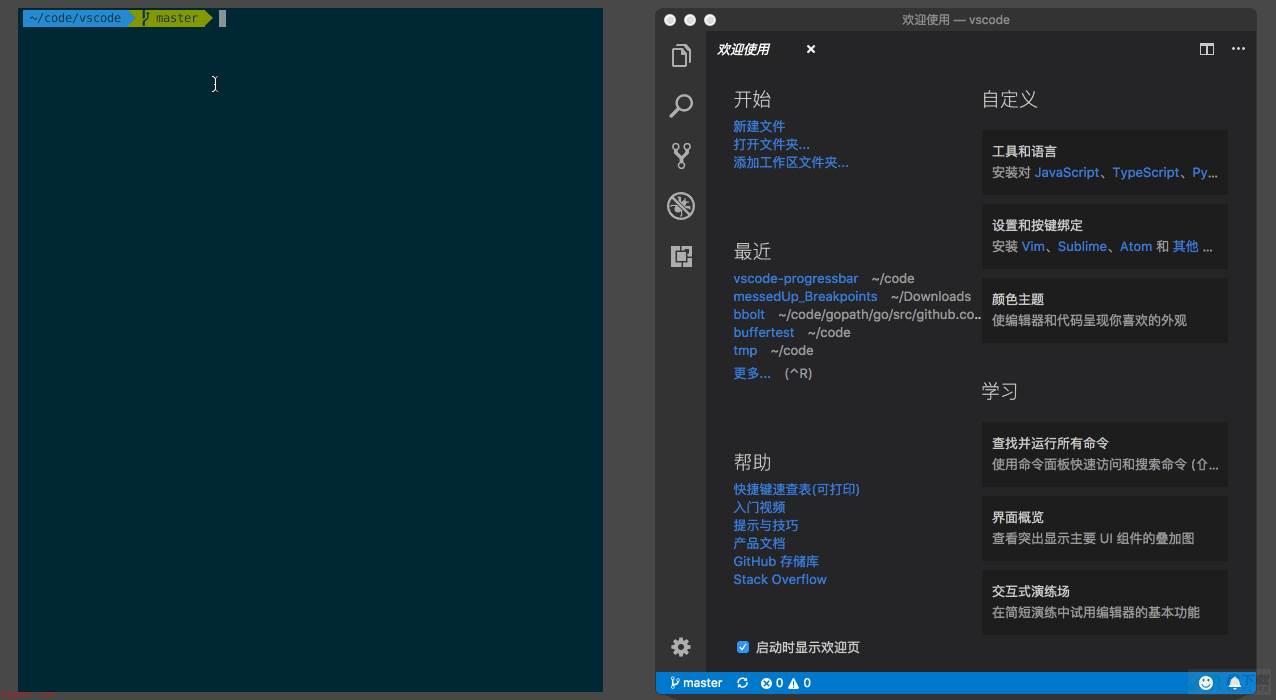This screenshot has height=700, width=1276.
Task: Open the GitHub 存储库 link
Action: click(776, 561)
